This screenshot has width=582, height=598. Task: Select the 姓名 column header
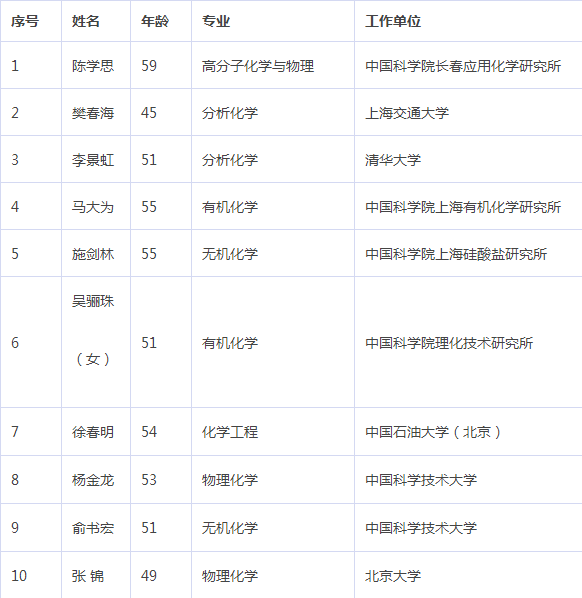[x=86, y=21]
